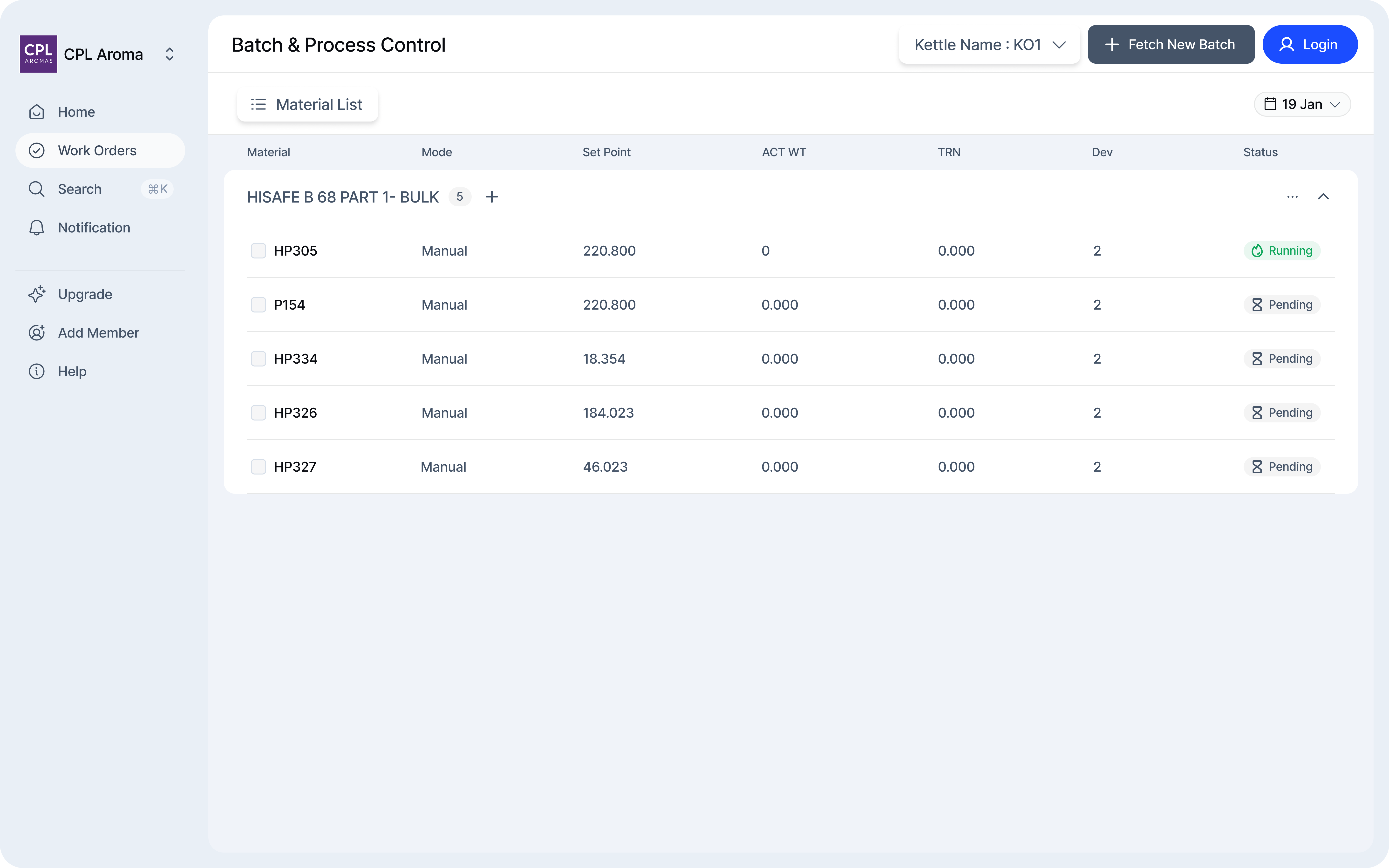Screen dimensions: 1389x868
Task: Click the ⌘K search shortcut badge
Action: (x=157, y=189)
